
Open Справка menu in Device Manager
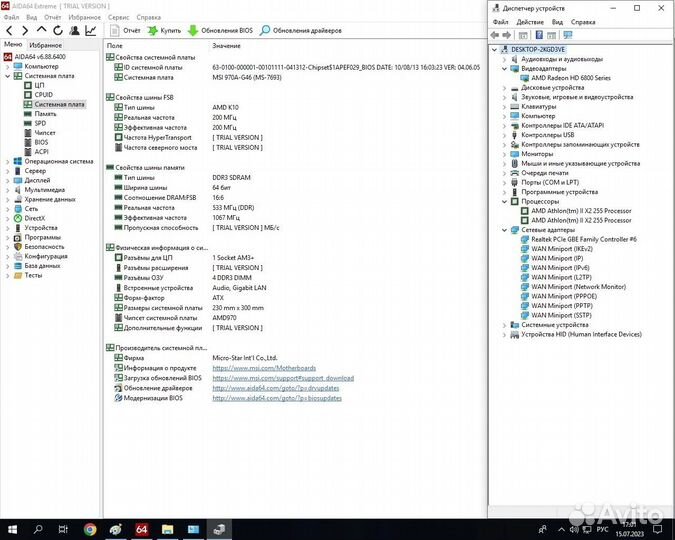point(583,22)
